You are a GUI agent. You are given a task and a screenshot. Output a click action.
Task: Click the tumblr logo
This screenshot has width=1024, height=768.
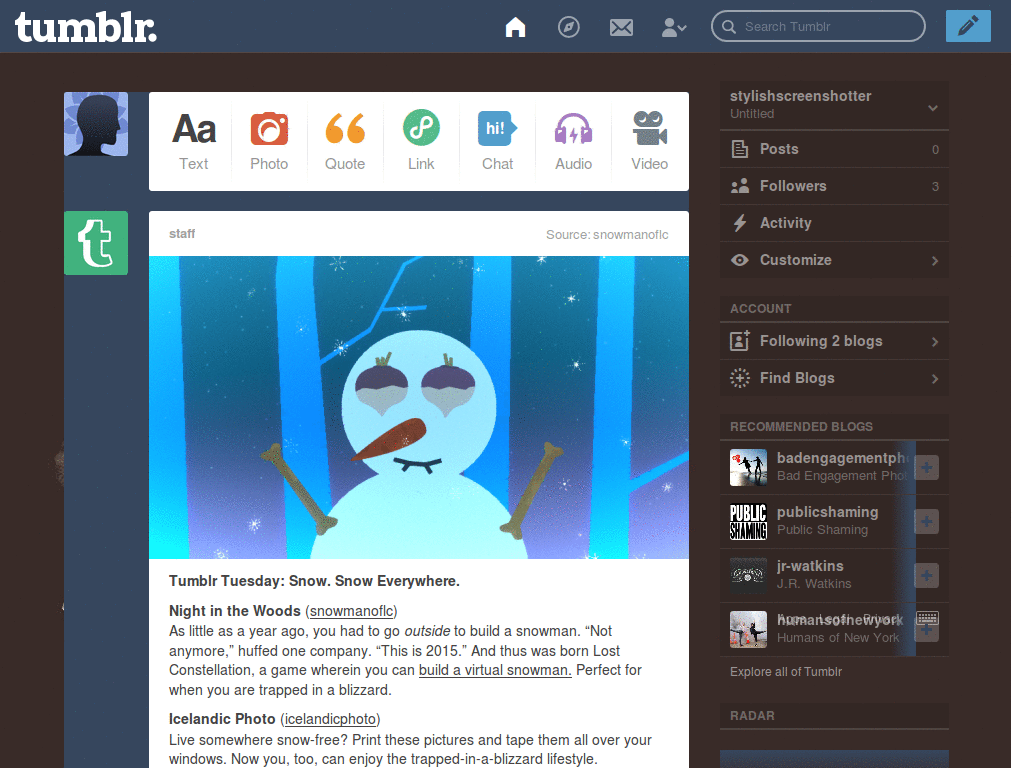click(x=86, y=27)
